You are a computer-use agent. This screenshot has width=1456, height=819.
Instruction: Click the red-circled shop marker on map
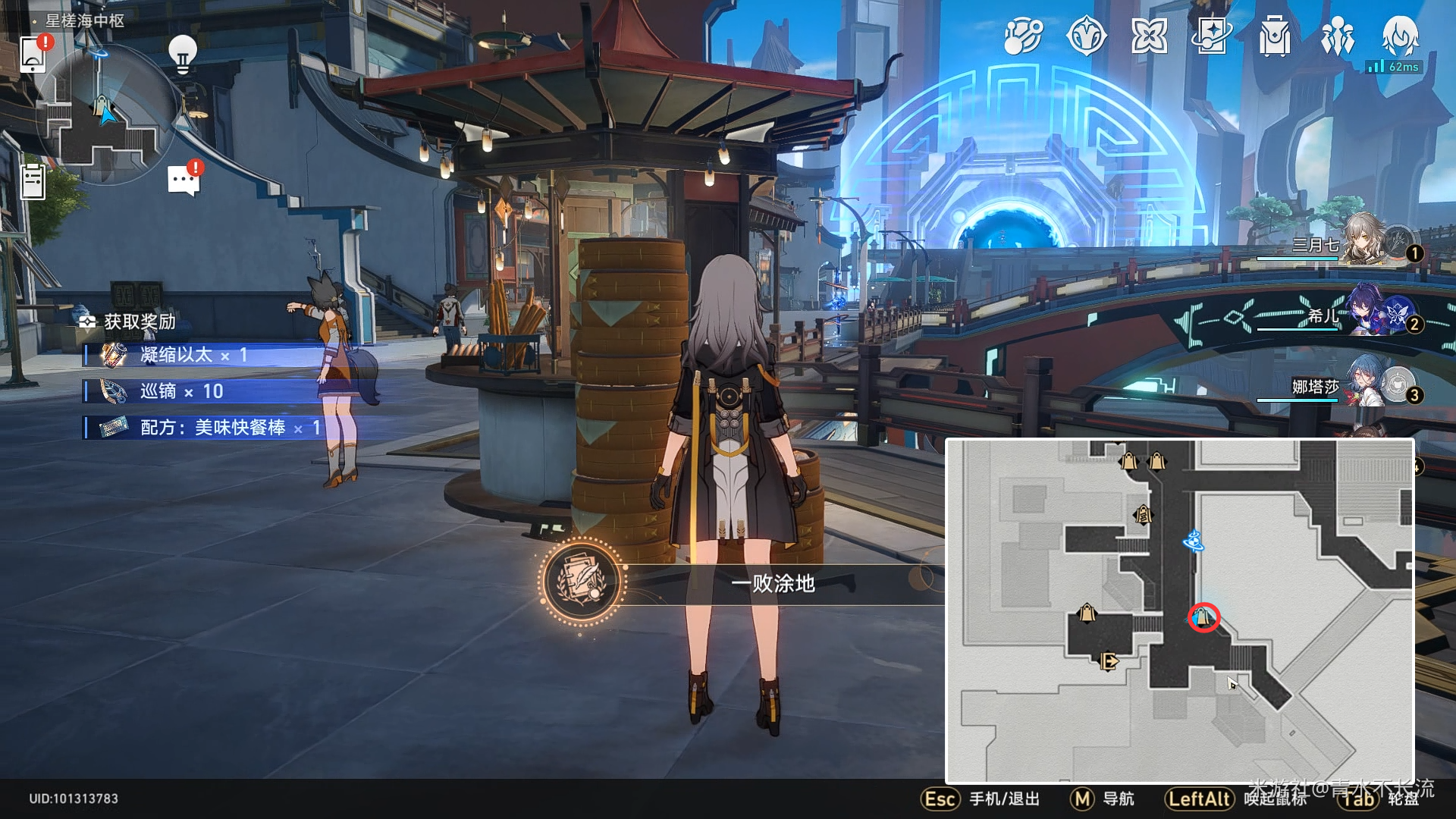click(1203, 617)
